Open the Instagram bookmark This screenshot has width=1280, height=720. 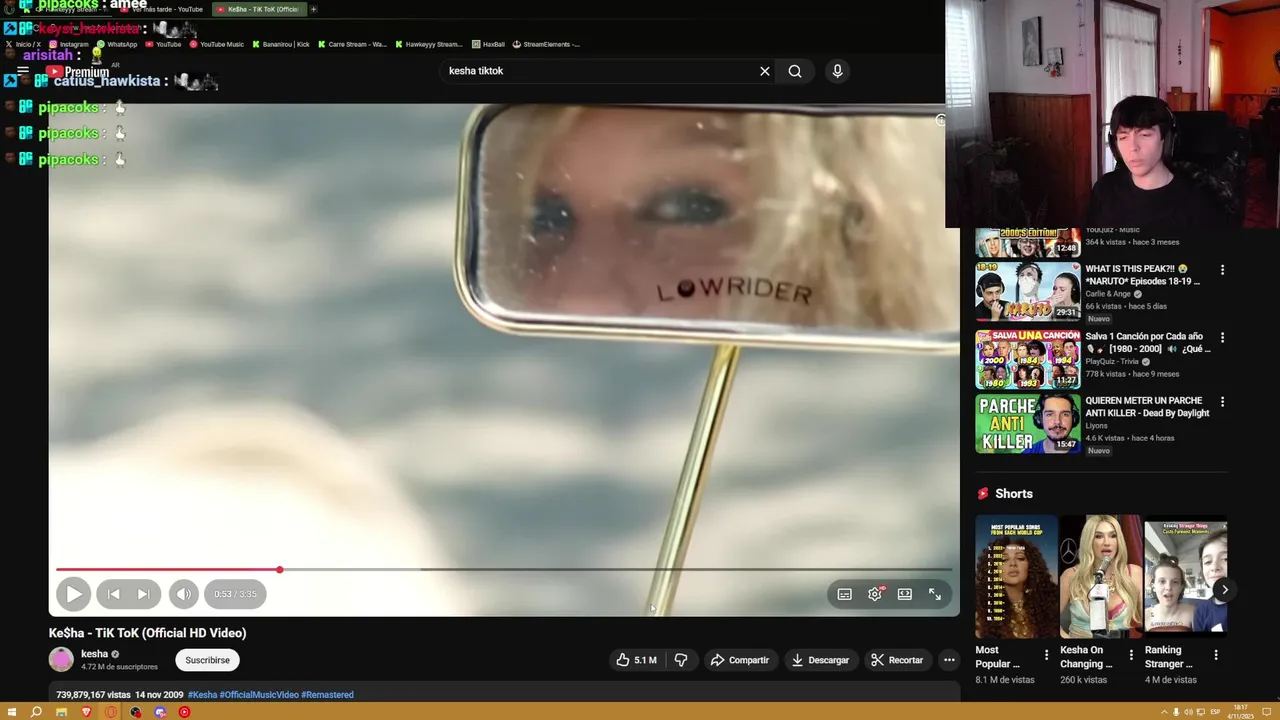(69, 44)
